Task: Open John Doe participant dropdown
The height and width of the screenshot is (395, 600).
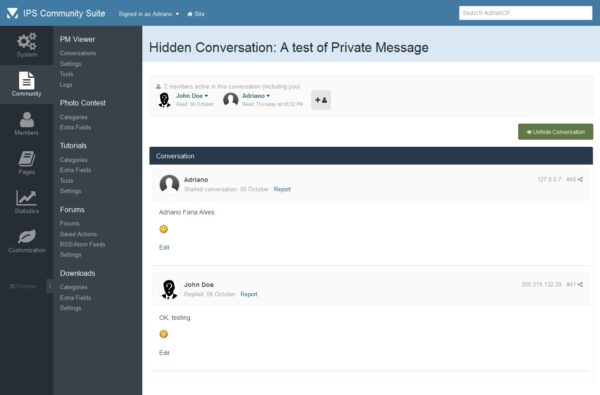Action: 192,96
